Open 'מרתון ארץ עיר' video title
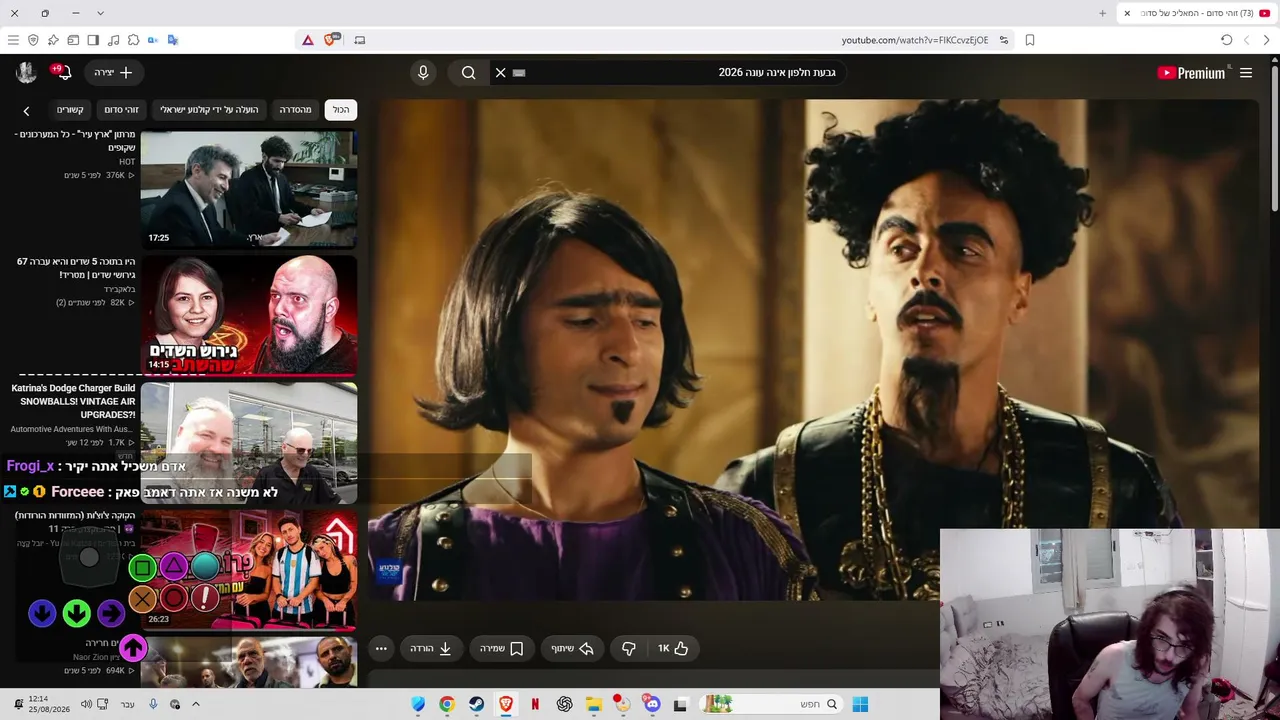This screenshot has height=720, width=1280. 75,141
